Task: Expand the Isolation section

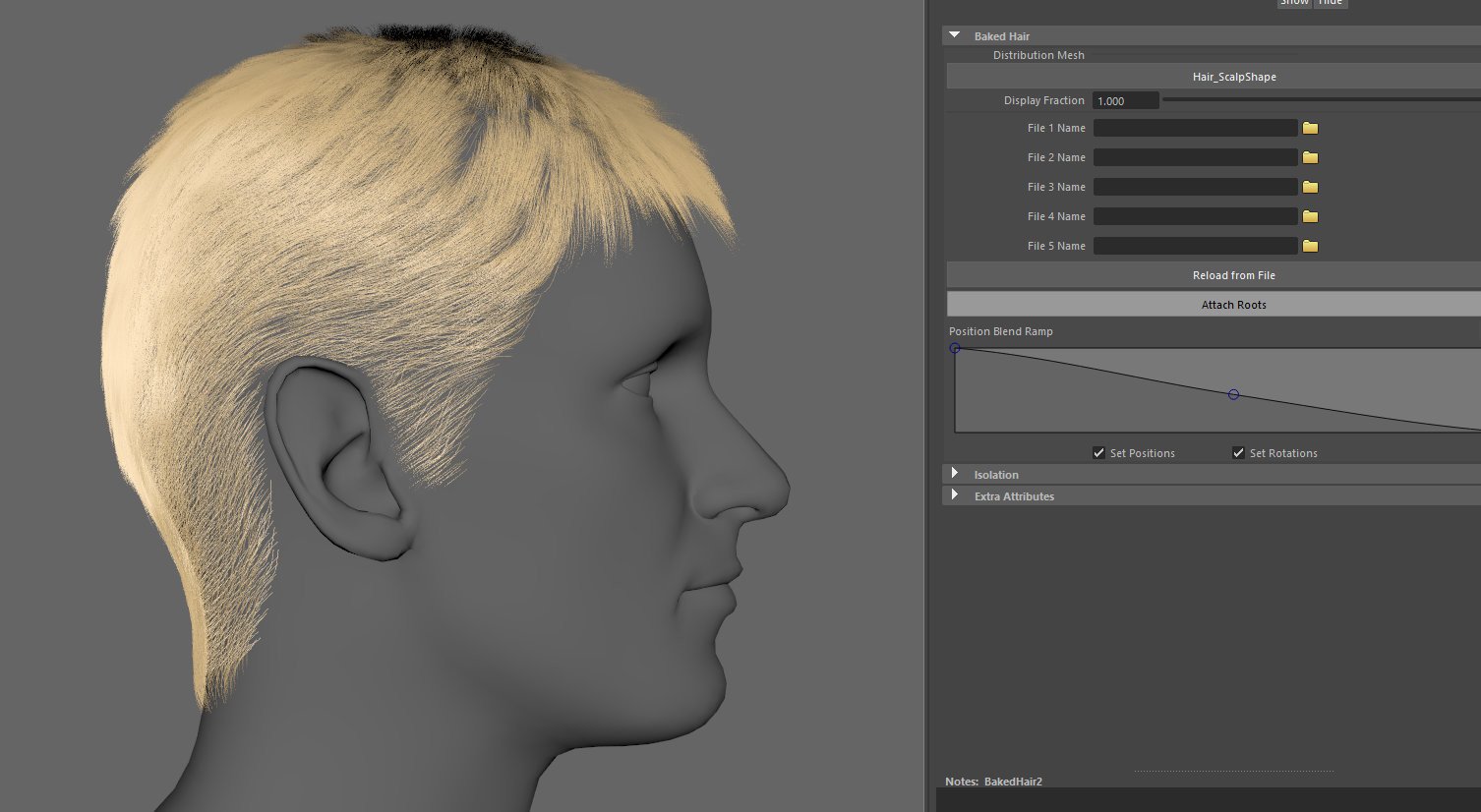Action: click(954, 473)
